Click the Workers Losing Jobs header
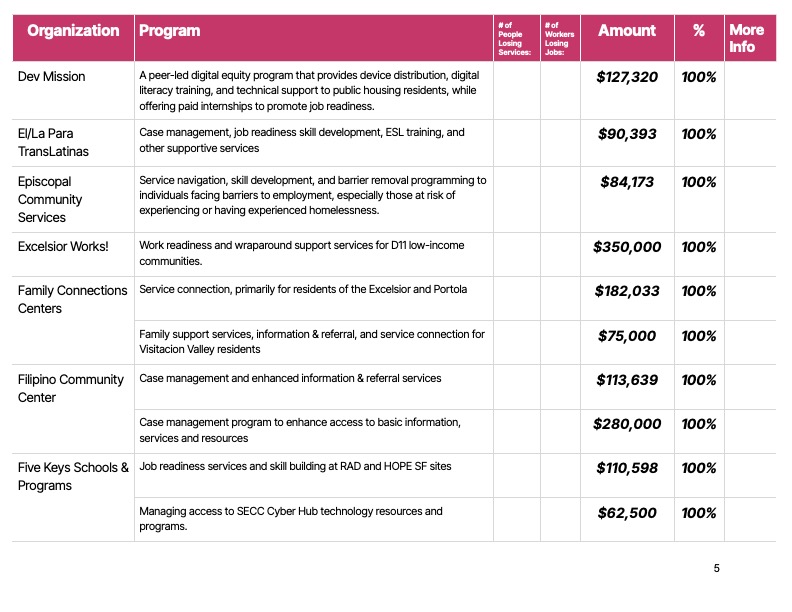 (x=558, y=38)
